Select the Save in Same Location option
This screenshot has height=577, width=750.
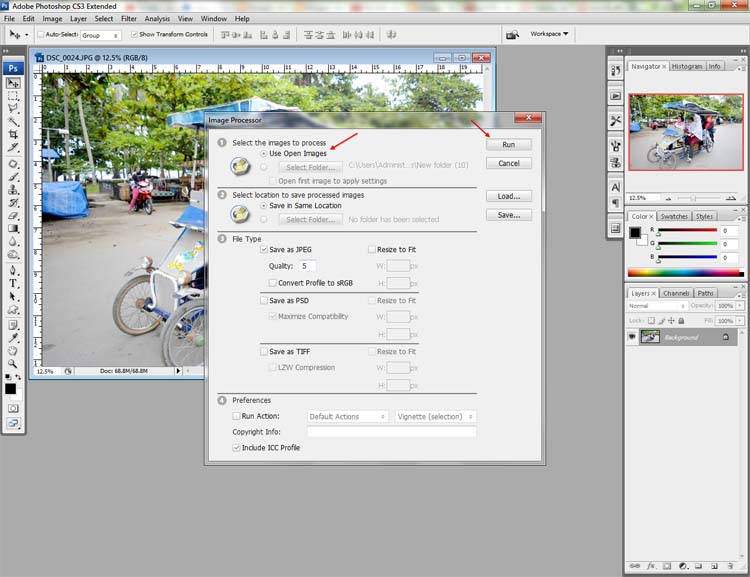(x=264, y=206)
